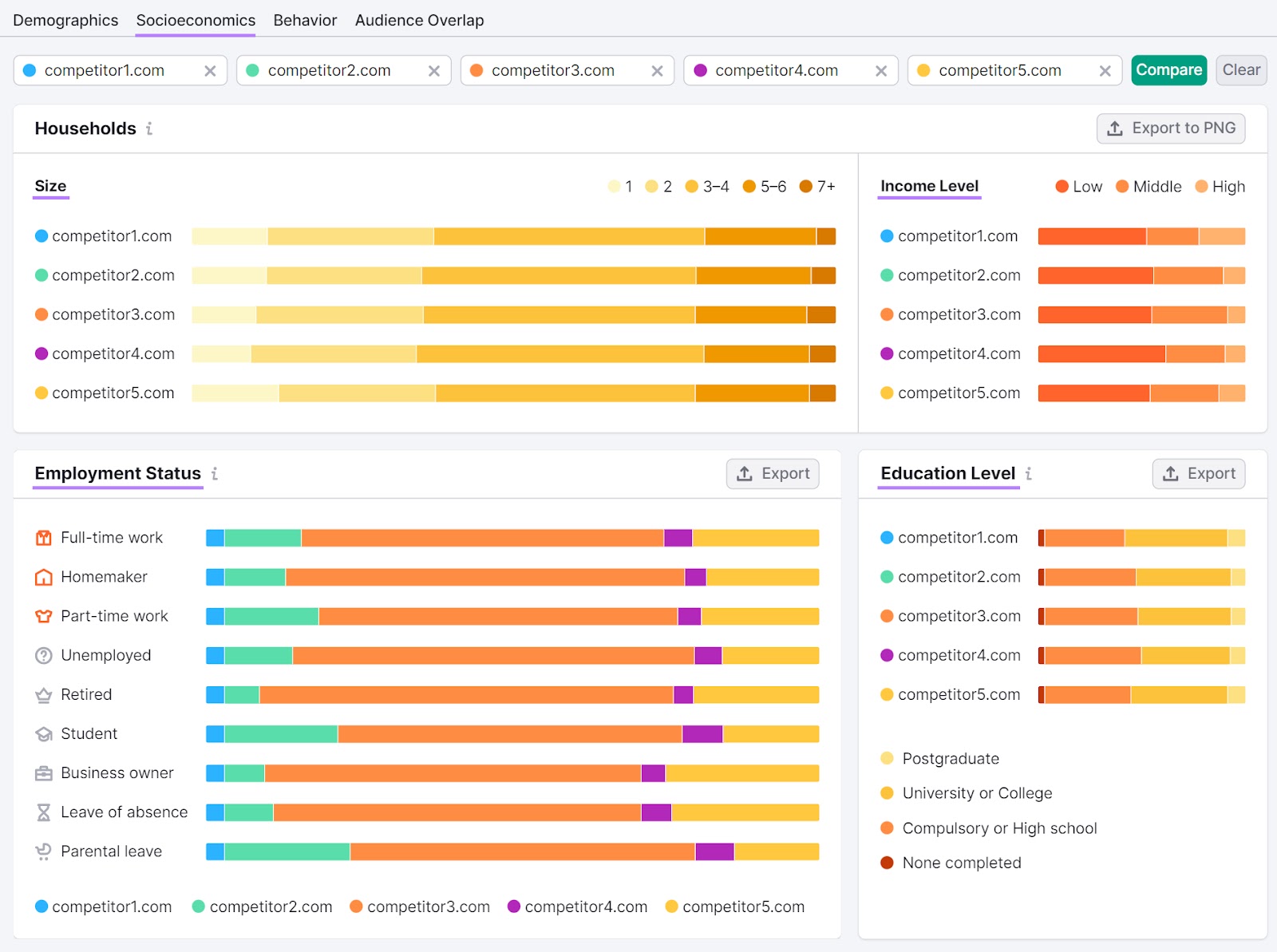Click the Unemployed question mark icon
The height and width of the screenshot is (952, 1277).
click(43, 655)
